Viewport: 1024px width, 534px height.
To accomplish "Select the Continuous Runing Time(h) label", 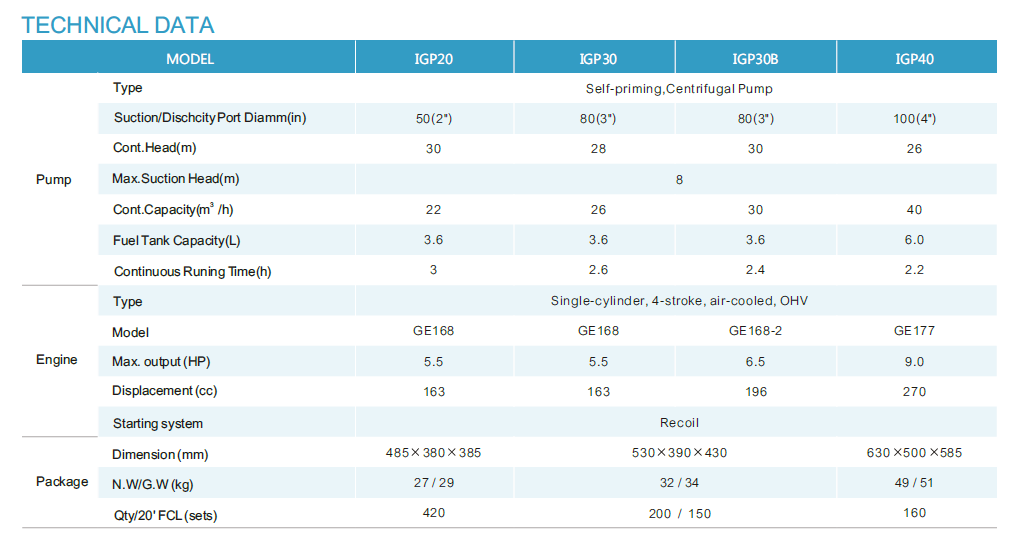I will coord(192,271).
